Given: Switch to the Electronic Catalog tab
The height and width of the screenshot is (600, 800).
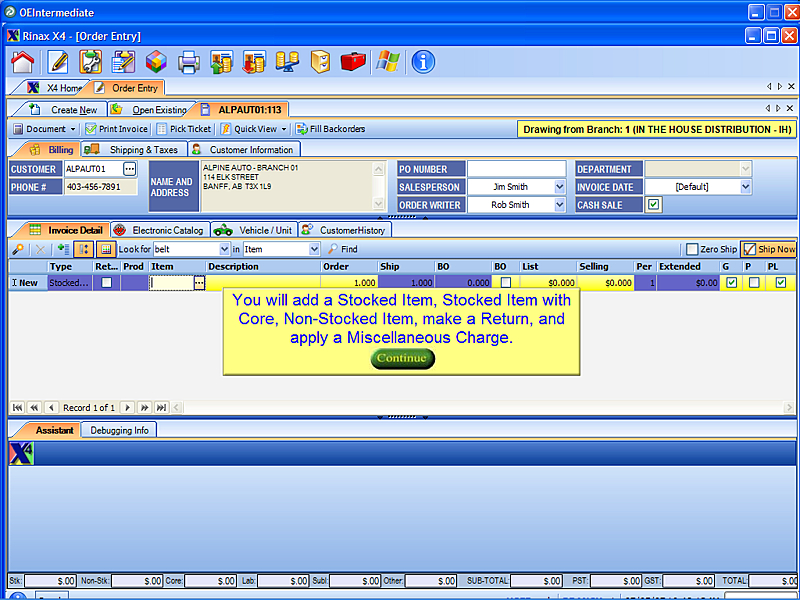Looking at the screenshot, I should [160, 230].
